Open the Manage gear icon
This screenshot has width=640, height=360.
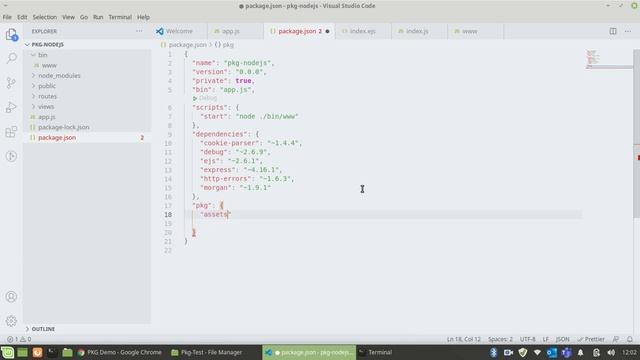tap(11, 321)
